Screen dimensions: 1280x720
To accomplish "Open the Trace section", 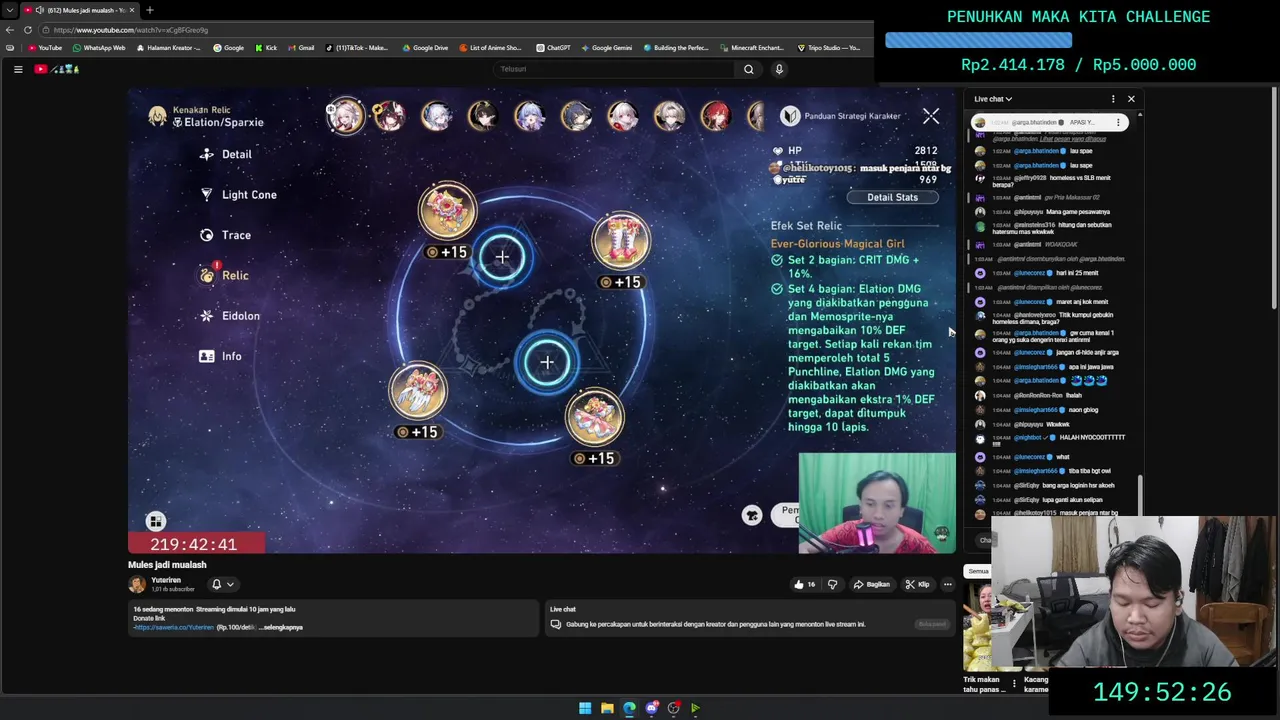I will [x=226, y=235].
